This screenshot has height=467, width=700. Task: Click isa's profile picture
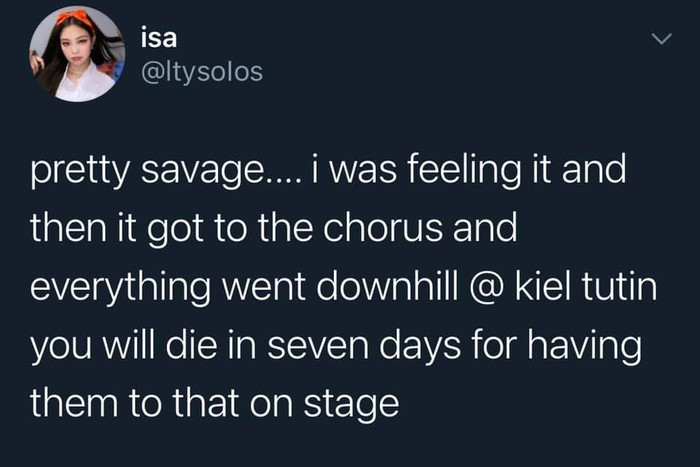point(76,54)
